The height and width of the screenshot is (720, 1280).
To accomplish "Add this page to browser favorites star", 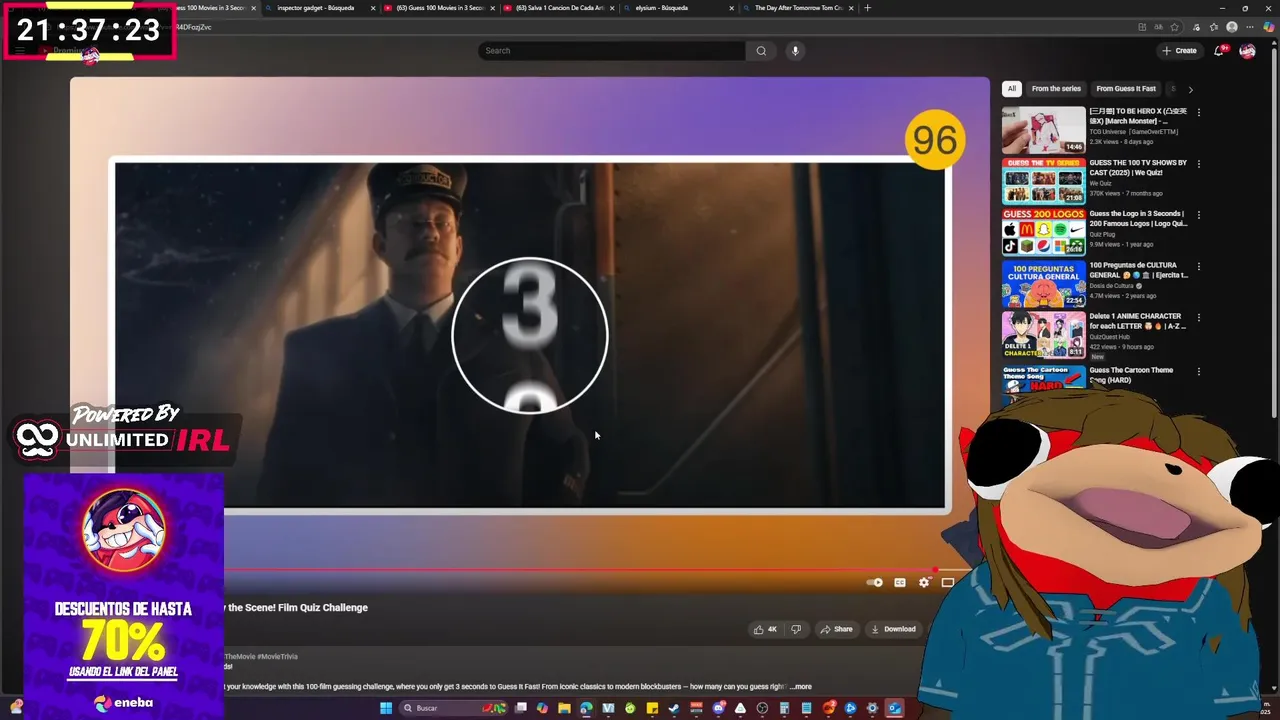I will [x=1174, y=27].
